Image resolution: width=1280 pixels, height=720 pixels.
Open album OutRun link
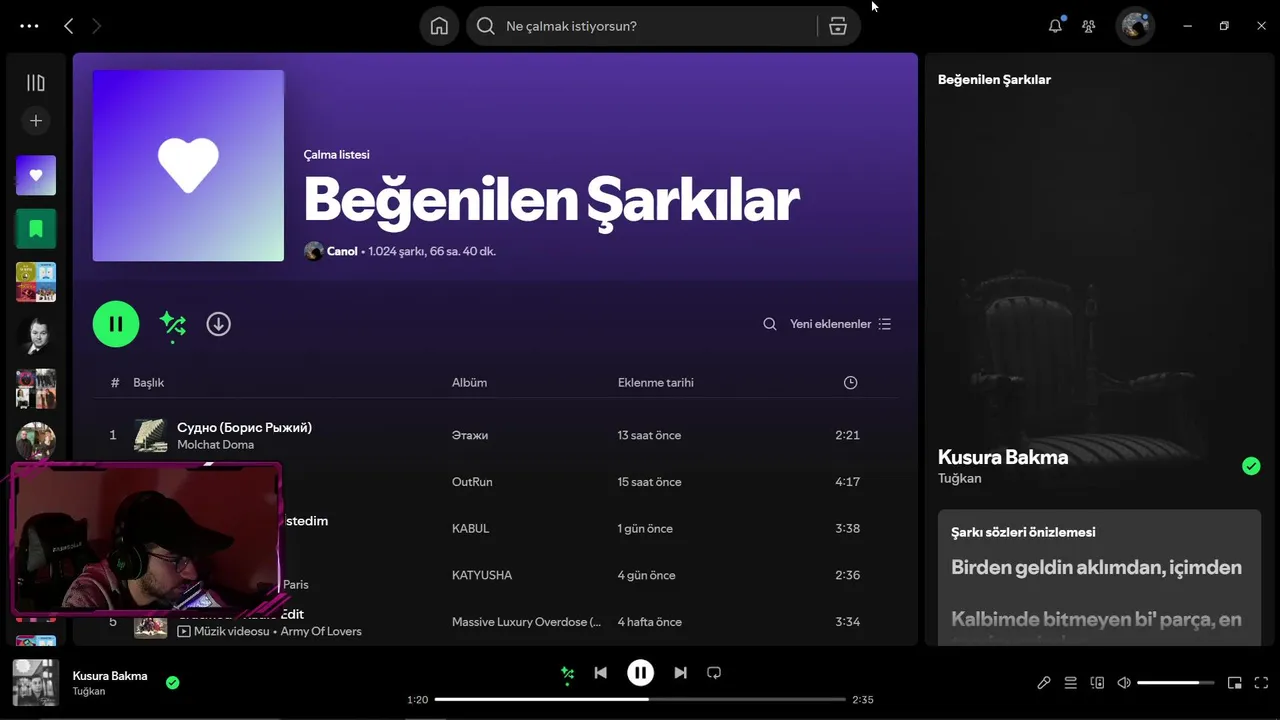(x=472, y=482)
